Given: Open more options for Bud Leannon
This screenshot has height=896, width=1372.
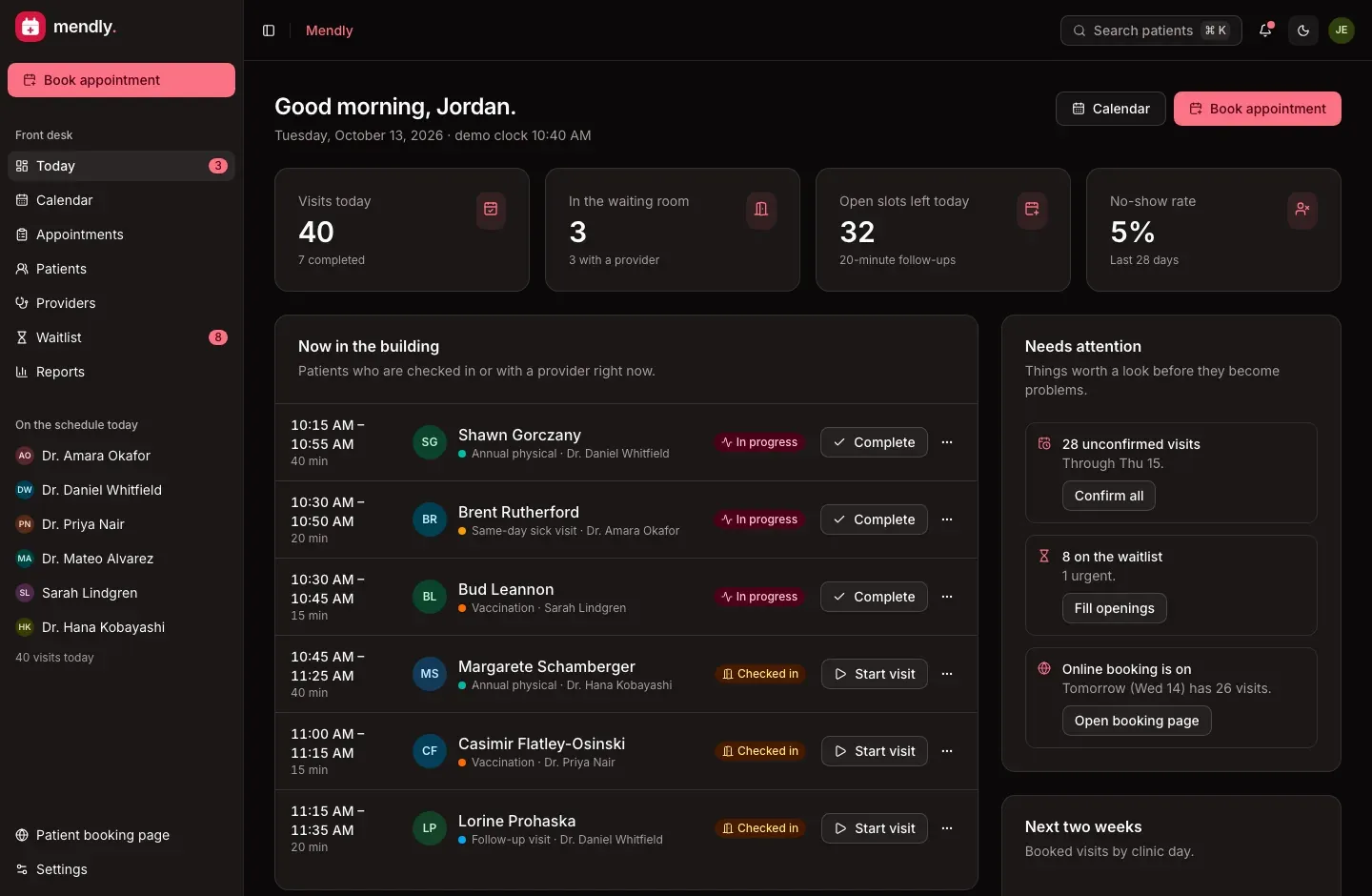Looking at the screenshot, I should point(947,597).
